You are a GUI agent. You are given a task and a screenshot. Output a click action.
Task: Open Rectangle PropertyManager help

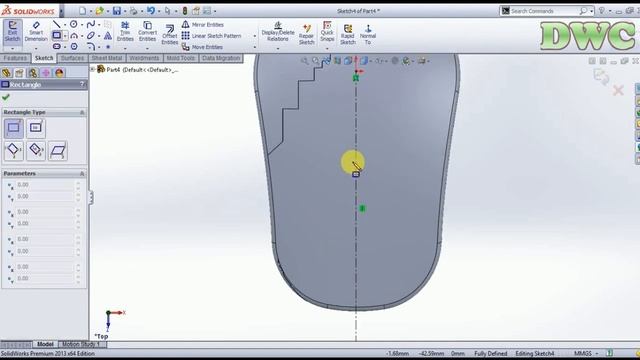tap(82, 84)
